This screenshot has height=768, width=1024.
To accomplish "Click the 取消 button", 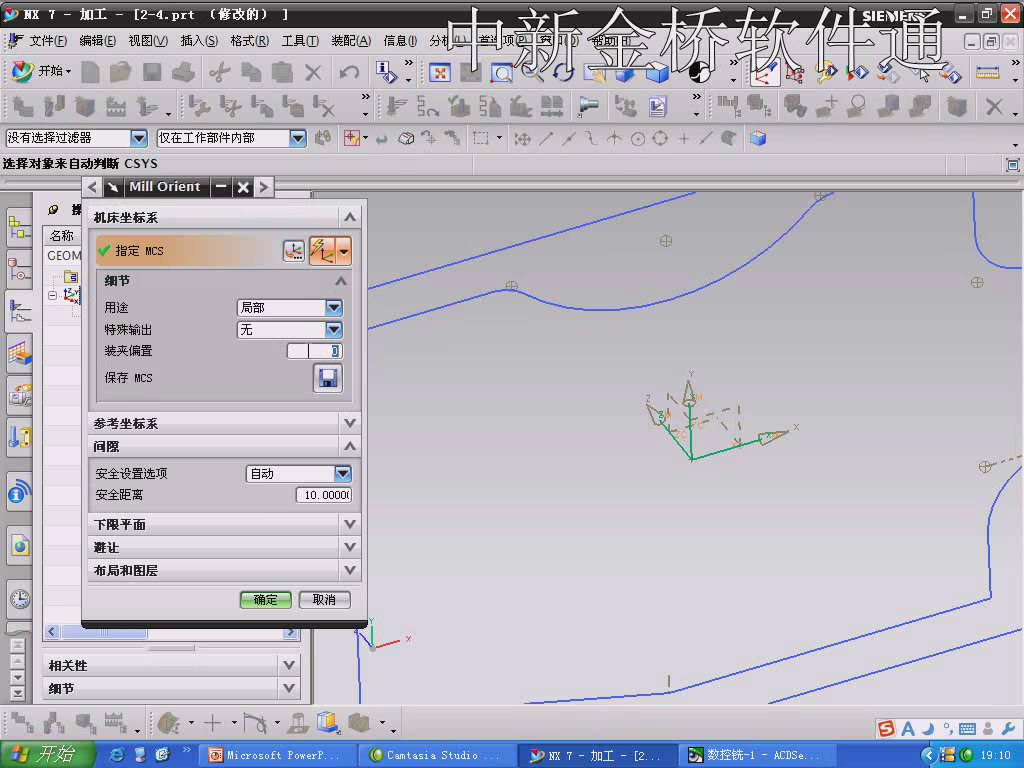I will [324, 600].
